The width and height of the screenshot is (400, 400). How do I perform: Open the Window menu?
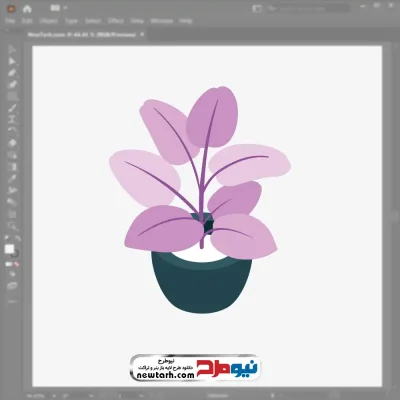[x=162, y=21]
